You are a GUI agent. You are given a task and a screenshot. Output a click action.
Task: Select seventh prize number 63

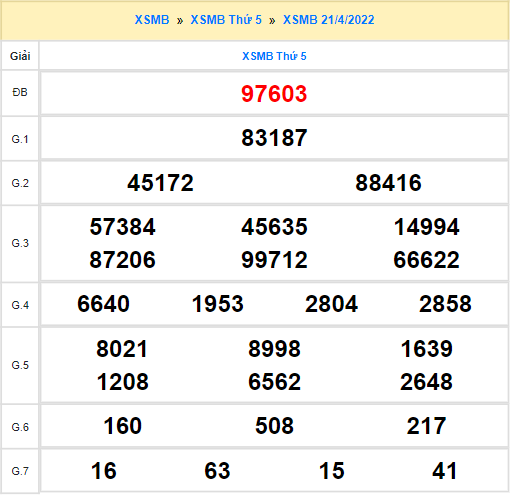click(x=217, y=471)
